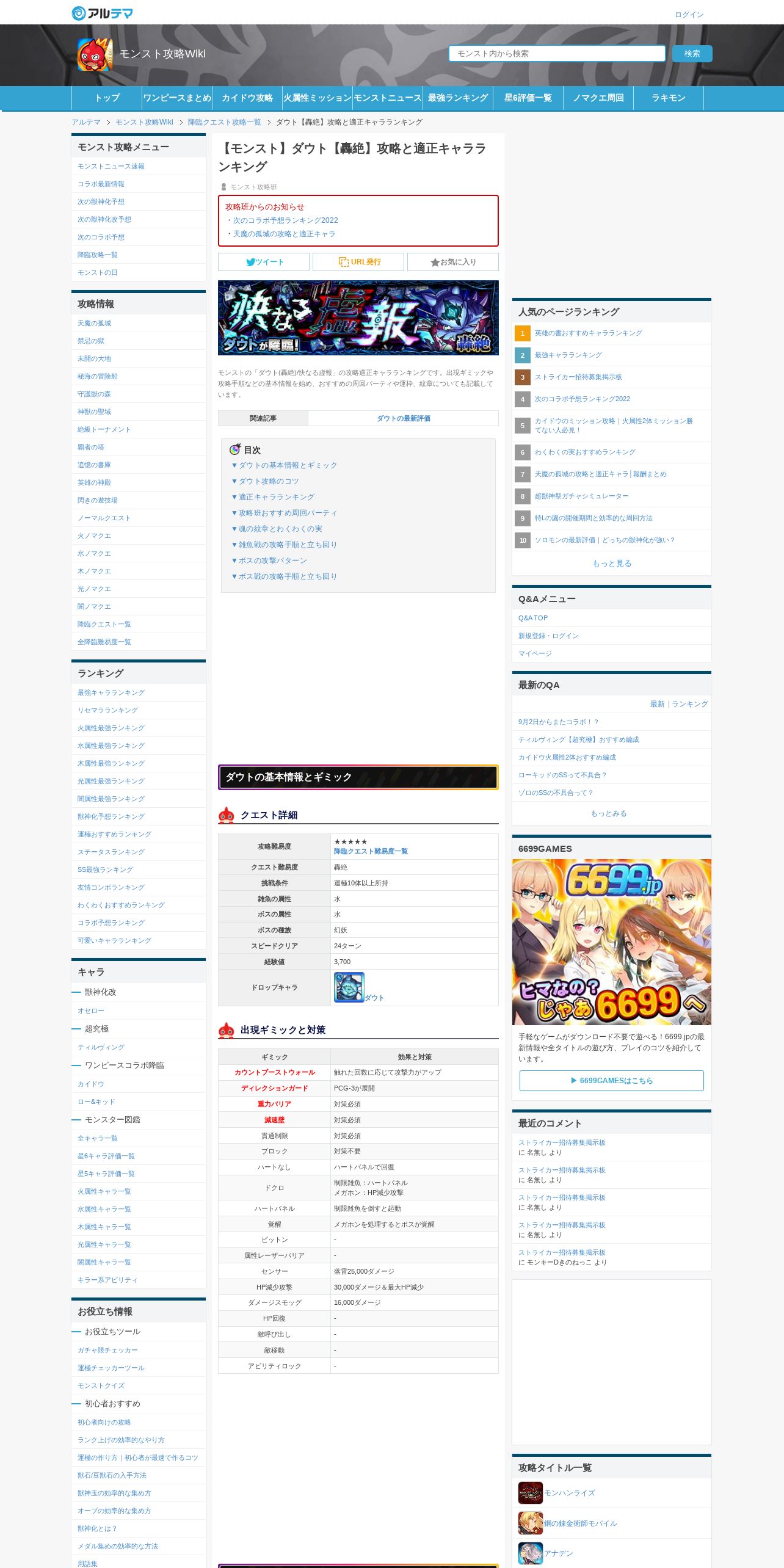The image size is (784, 1568).
Task: Open the モンストニュース navigation tab
Action: click(x=388, y=98)
